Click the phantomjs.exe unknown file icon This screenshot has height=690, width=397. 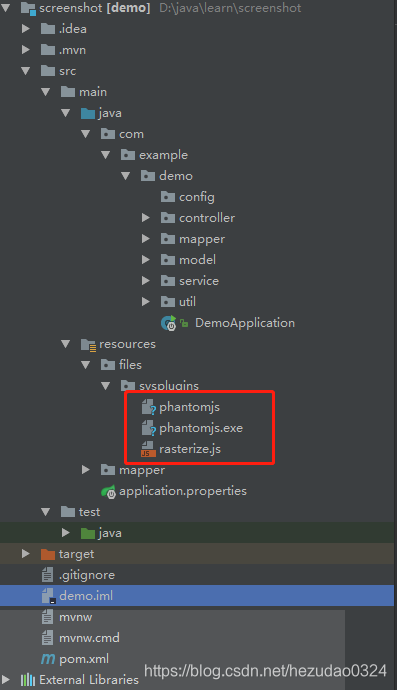pos(149,428)
